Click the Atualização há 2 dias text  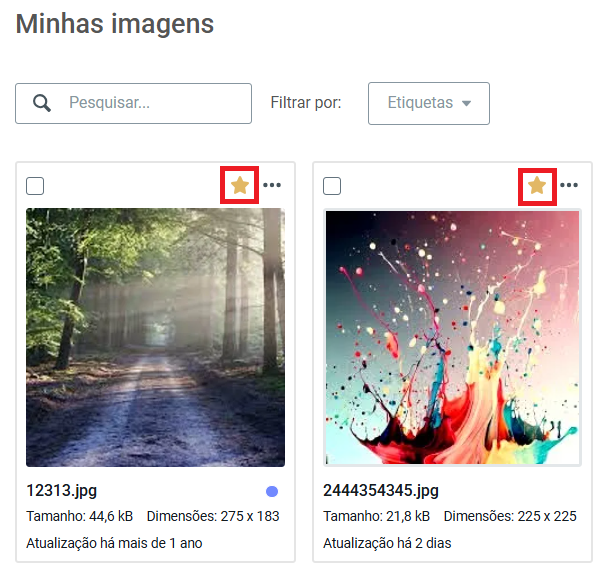[387, 543]
